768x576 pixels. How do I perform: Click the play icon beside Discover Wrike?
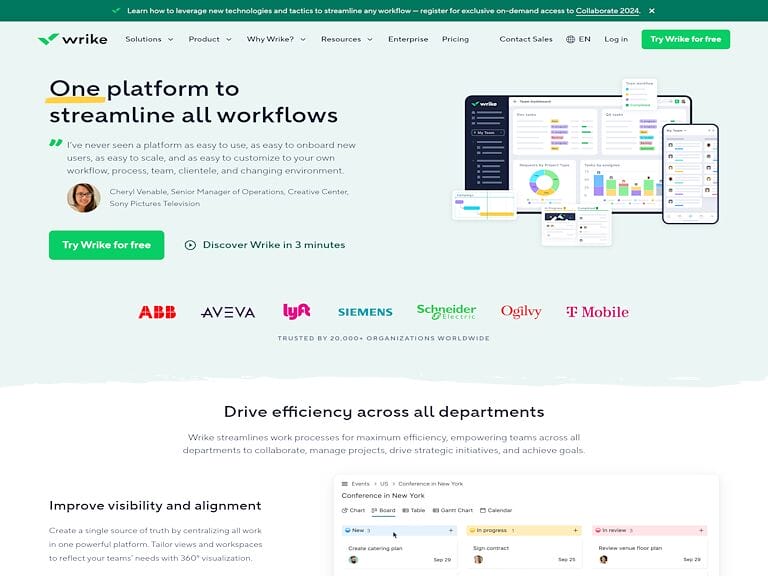(x=190, y=245)
